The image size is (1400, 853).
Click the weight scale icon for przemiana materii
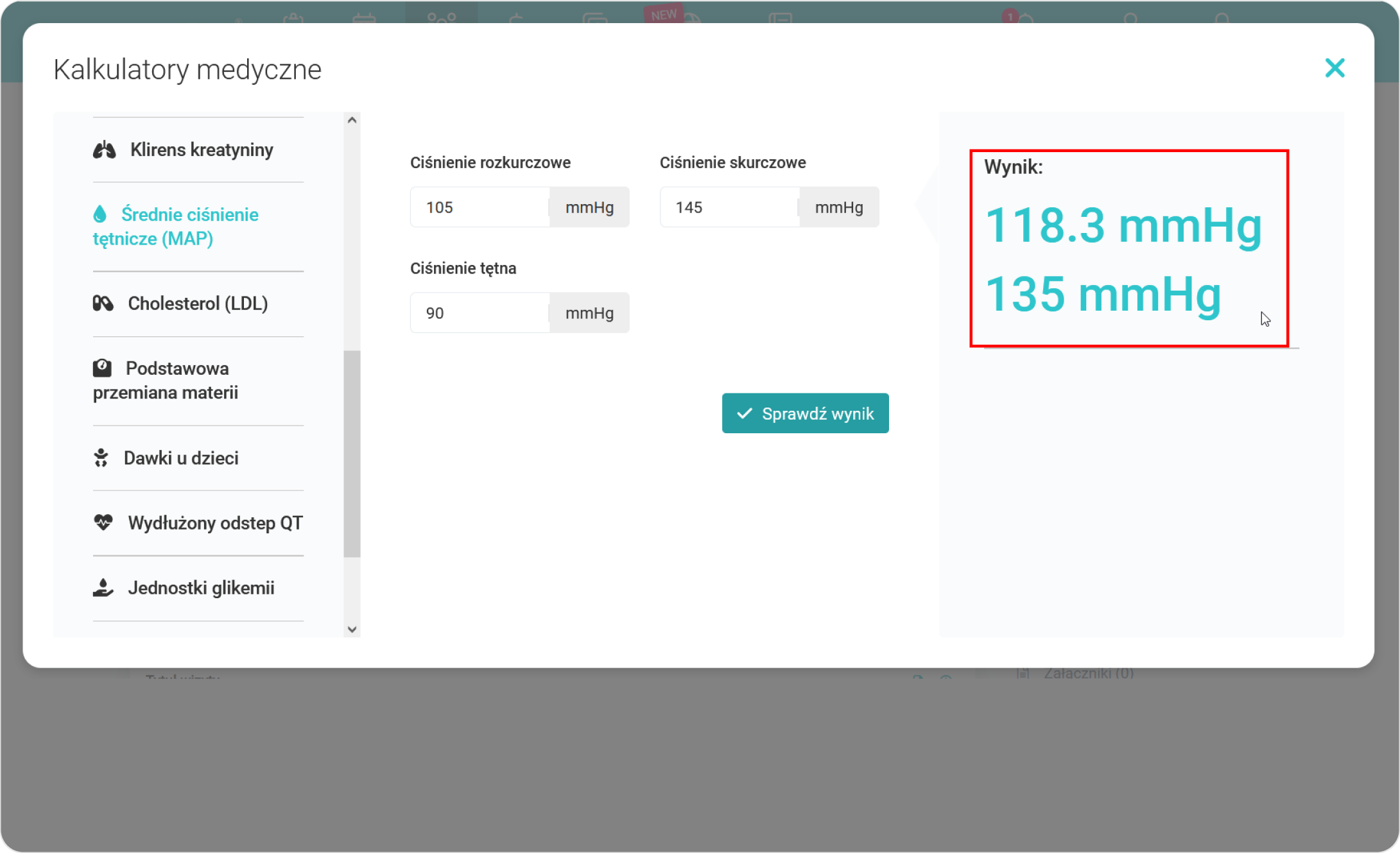102,368
